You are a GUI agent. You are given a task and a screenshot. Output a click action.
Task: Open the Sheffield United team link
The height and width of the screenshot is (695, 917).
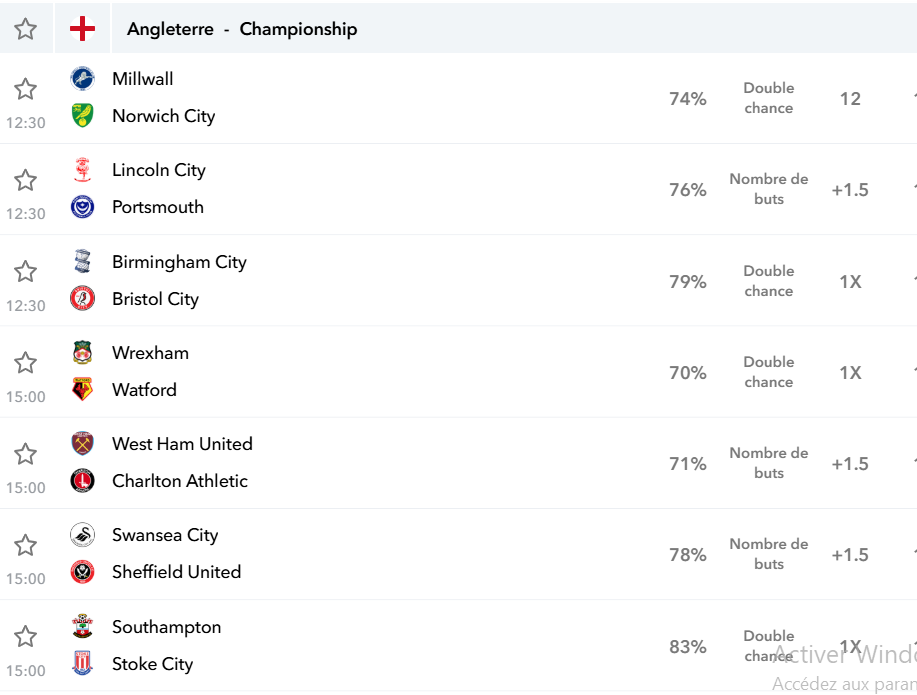click(177, 572)
